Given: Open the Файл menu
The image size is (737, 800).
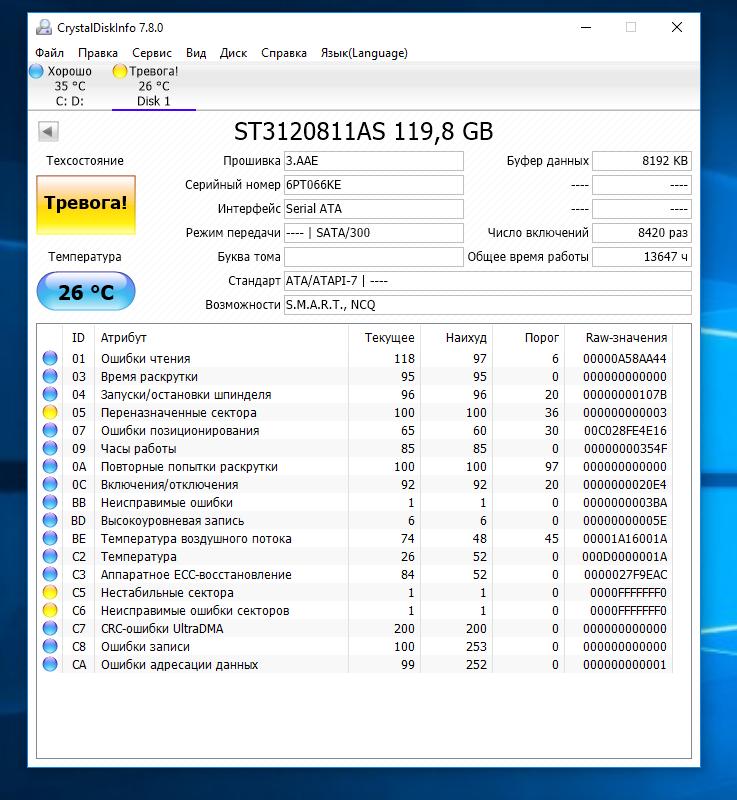Looking at the screenshot, I should pyautogui.click(x=49, y=53).
